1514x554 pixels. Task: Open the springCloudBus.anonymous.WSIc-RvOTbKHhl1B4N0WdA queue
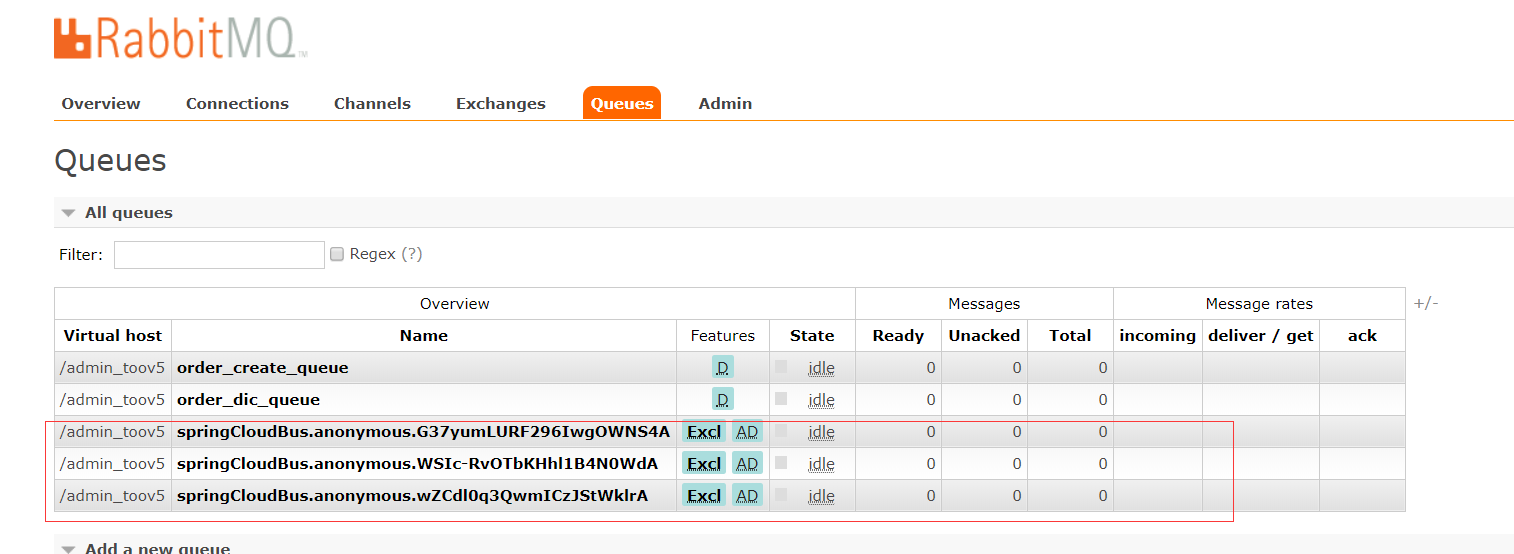point(417,464)
